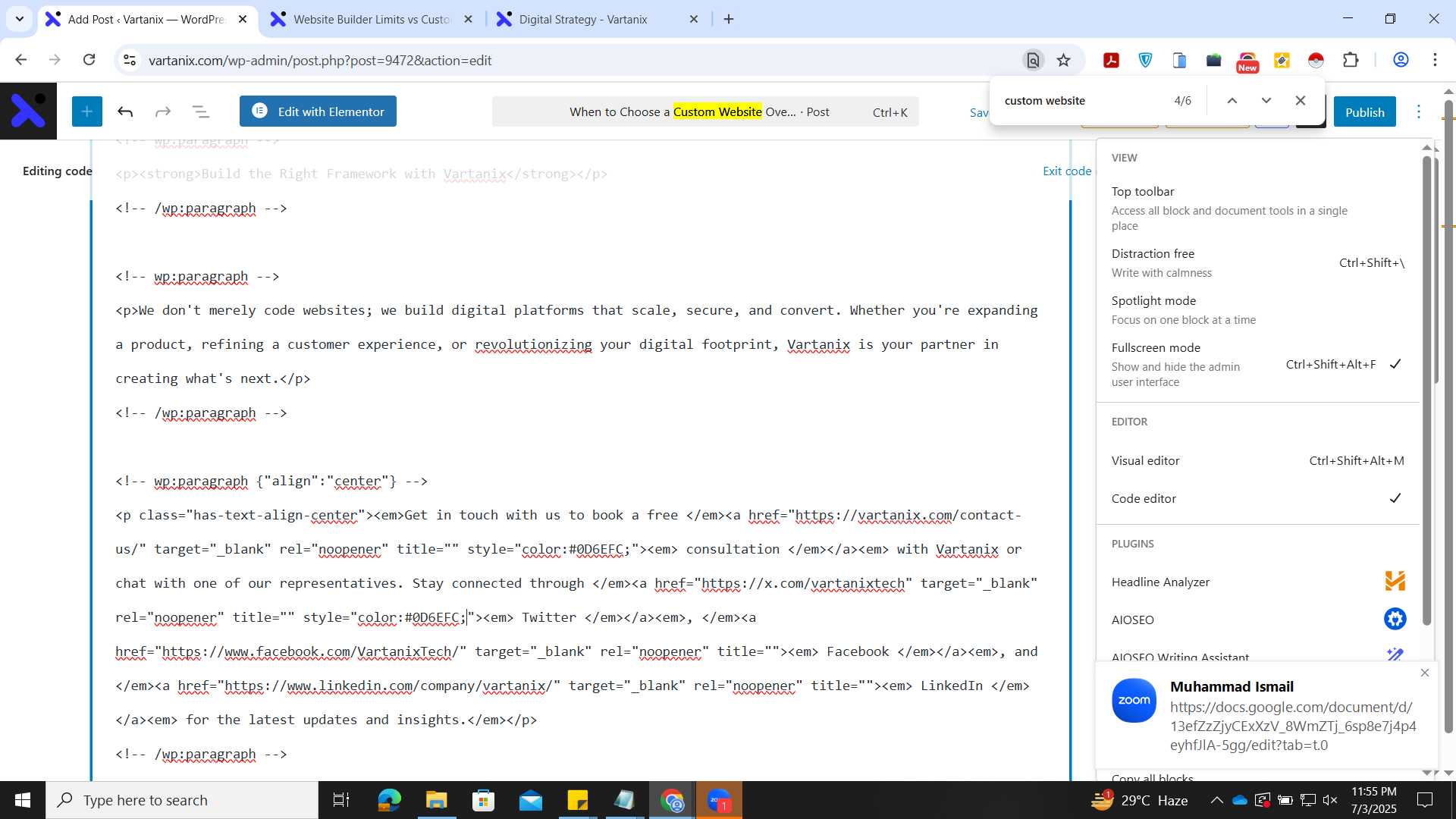The height and width of the screenshot is (819, 1456).
Task: Click the Vartanix site logo icon
Action: (x=28, y=111)
